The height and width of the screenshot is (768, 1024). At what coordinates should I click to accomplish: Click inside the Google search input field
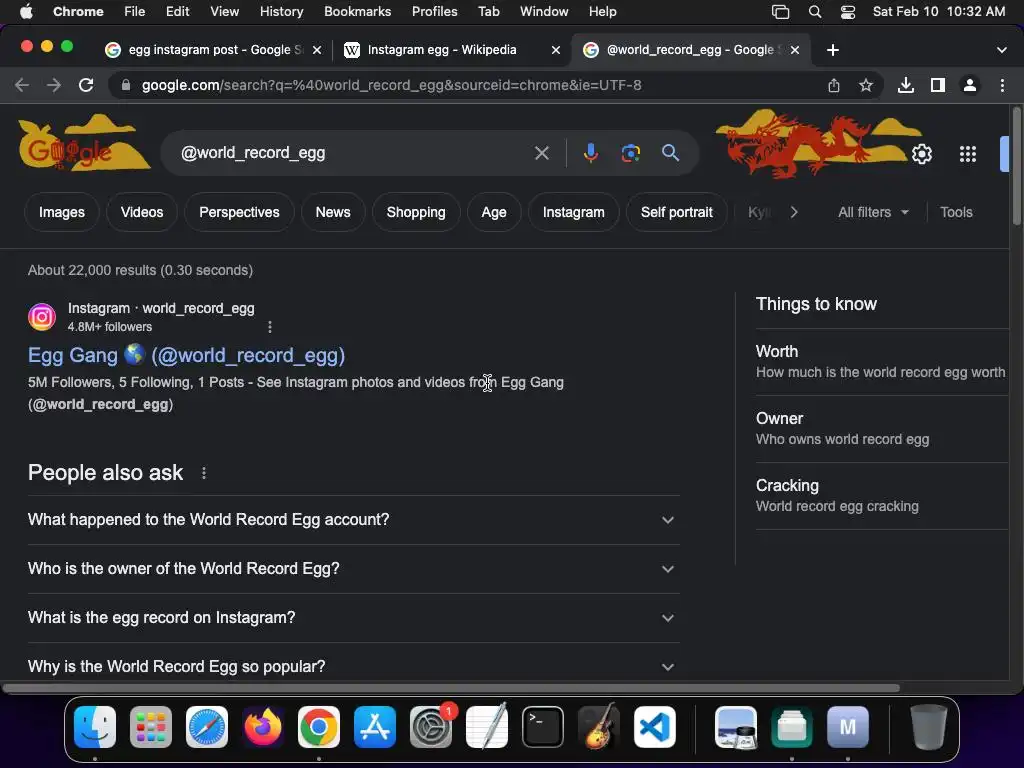point(353,153)
